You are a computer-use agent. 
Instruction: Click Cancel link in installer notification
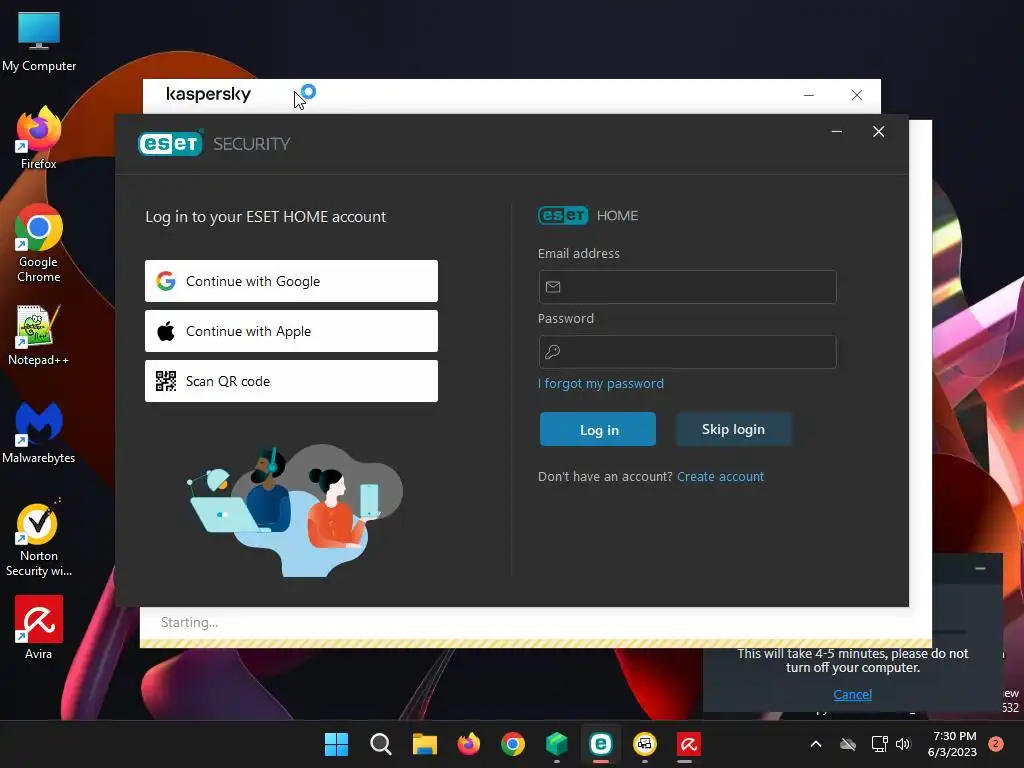(852, 694)
